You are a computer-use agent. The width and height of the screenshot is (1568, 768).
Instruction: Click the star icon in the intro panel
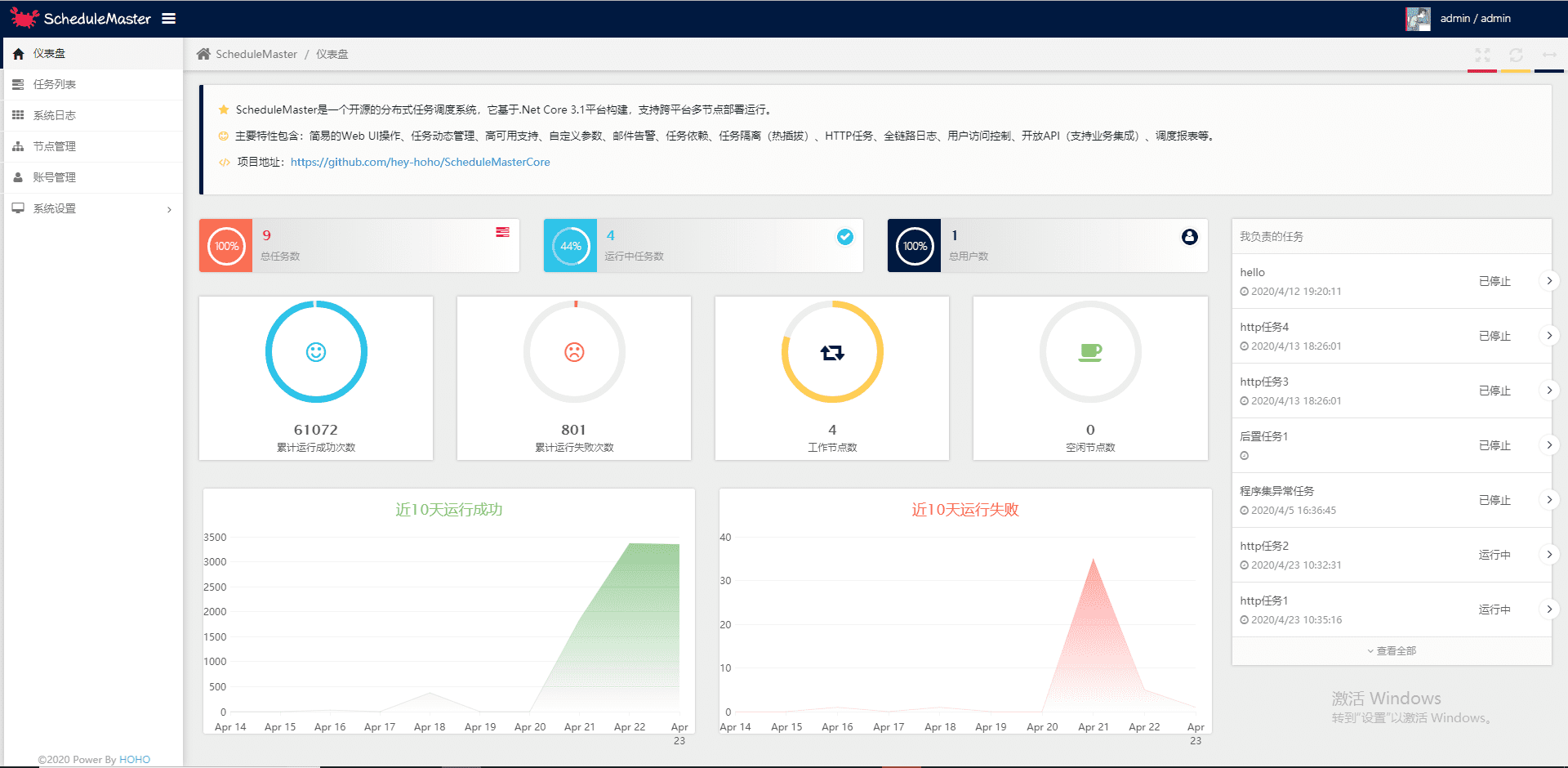(224, 109)
